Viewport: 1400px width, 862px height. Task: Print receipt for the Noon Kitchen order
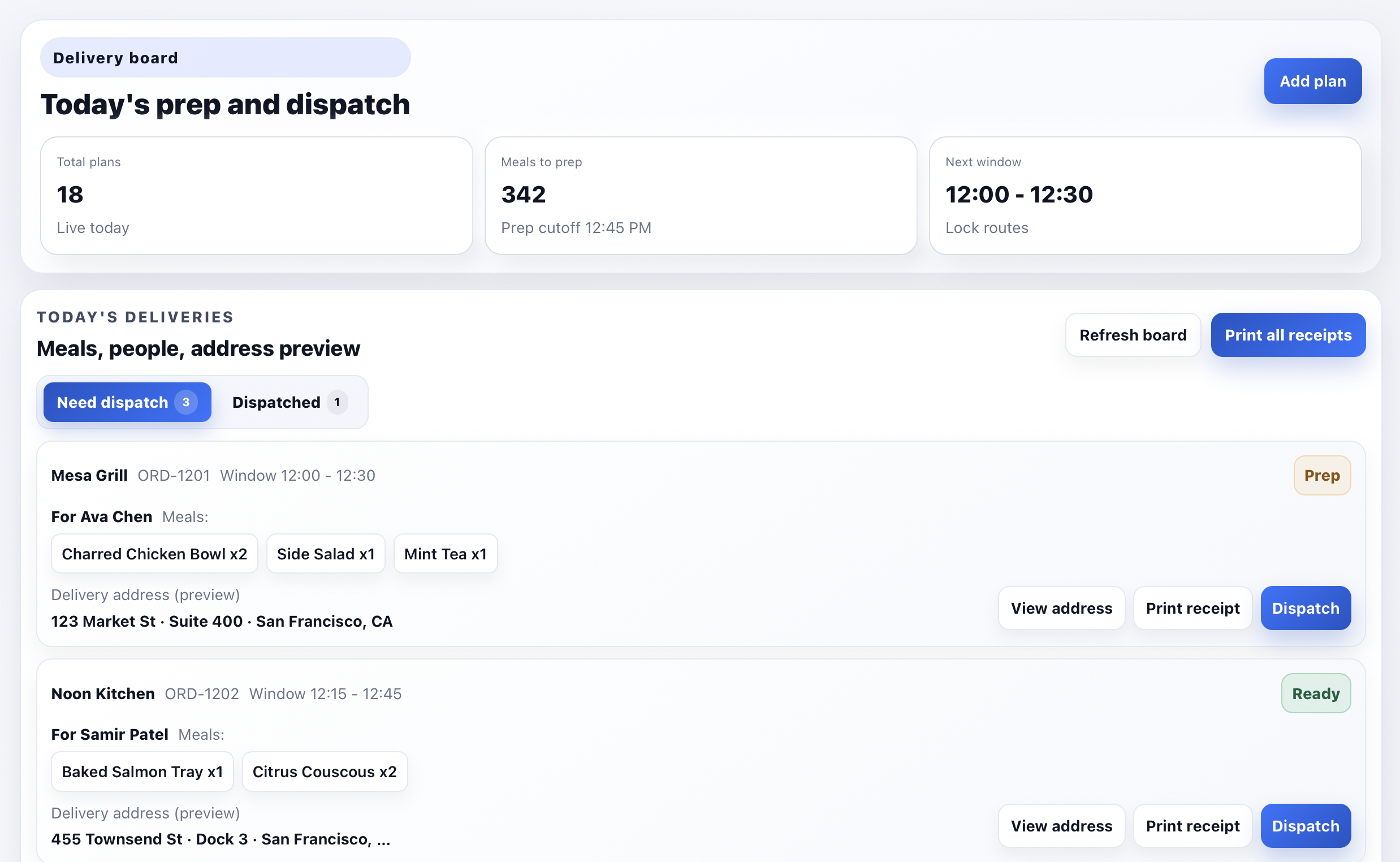(1192, 825)
